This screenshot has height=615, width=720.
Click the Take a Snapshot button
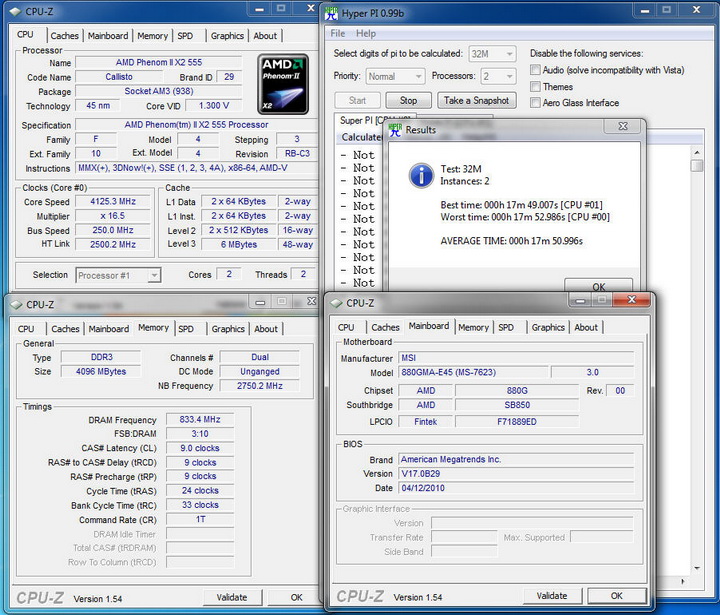coord(475,101)
